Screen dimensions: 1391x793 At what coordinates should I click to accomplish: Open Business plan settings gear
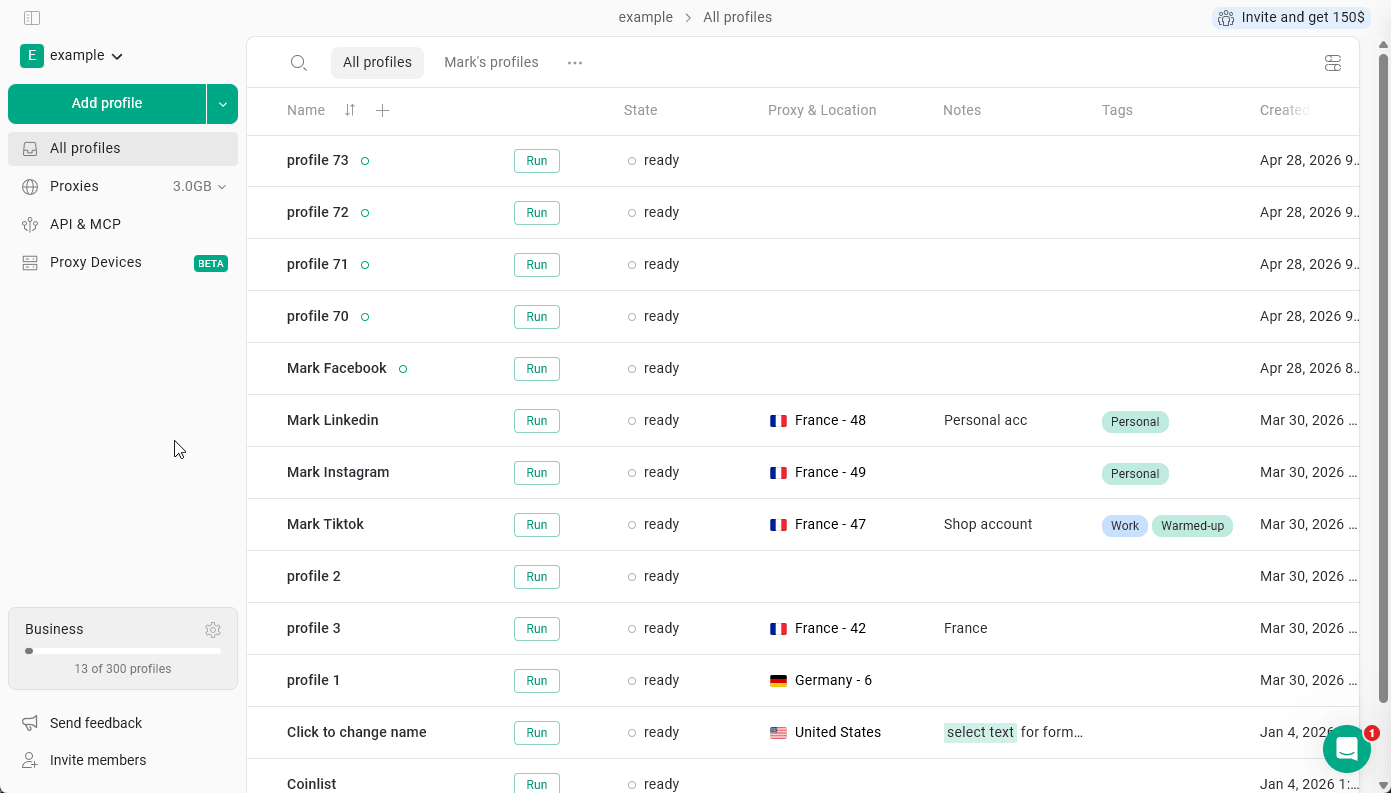pos(213,630)
